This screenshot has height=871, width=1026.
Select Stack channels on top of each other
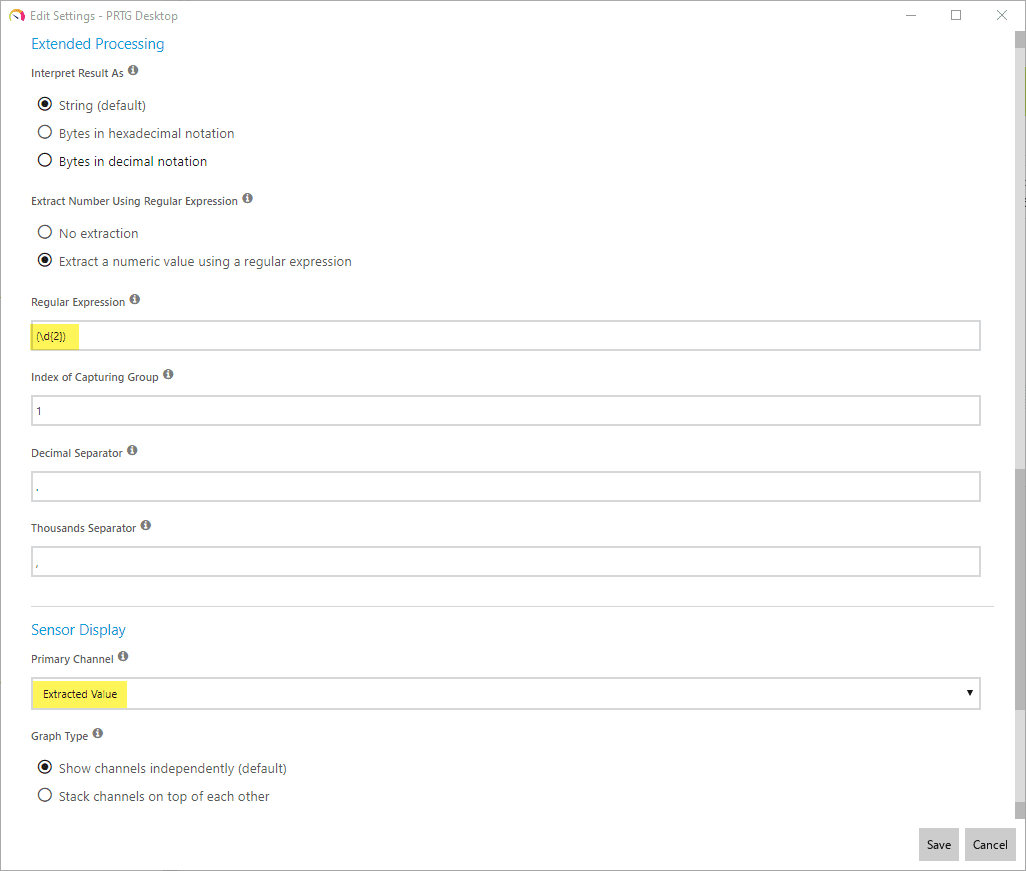point(44,796)
